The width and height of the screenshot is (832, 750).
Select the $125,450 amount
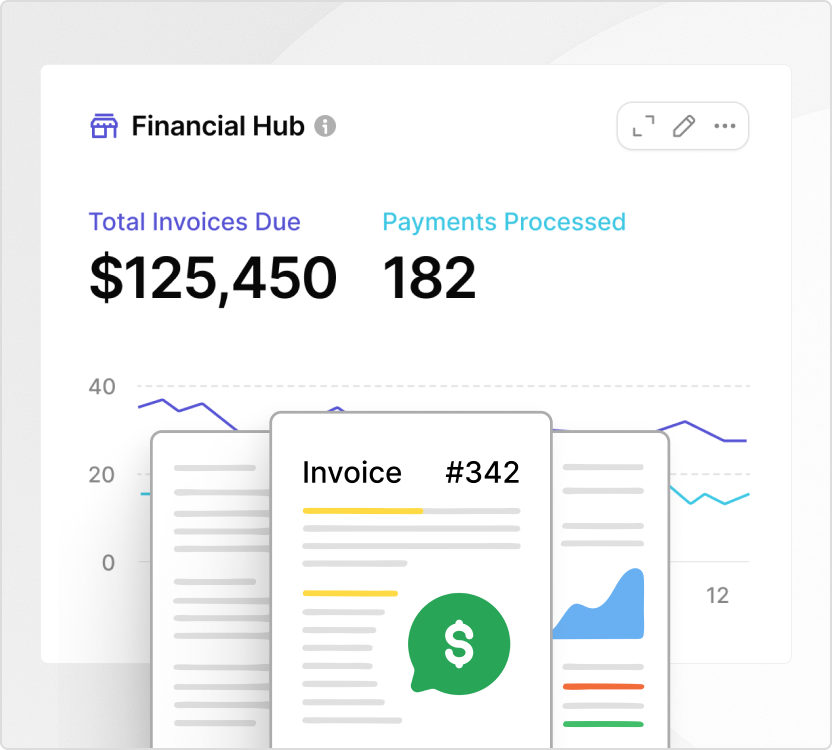(x=213, y=278)
